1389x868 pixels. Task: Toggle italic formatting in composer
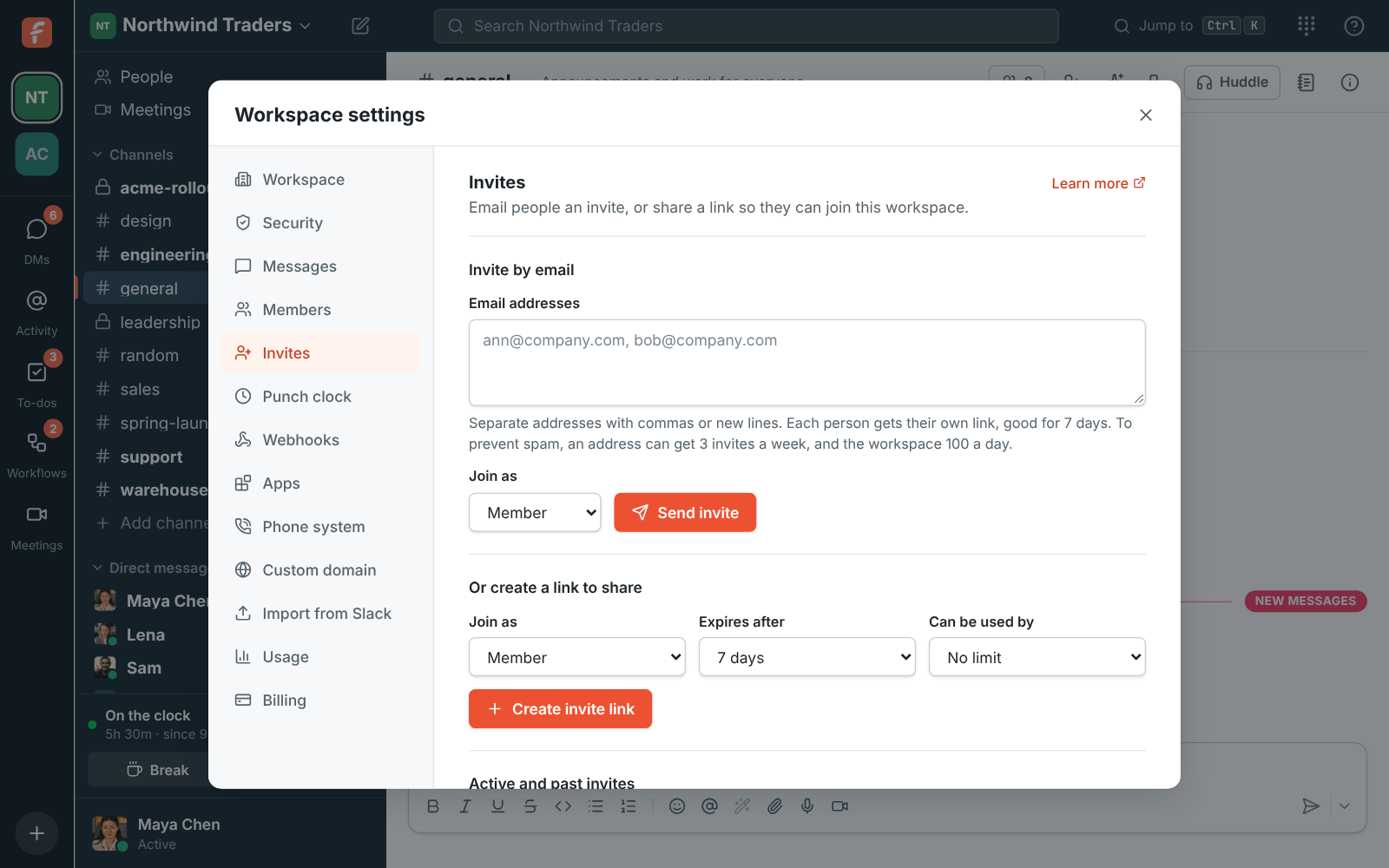click(465, 806)
